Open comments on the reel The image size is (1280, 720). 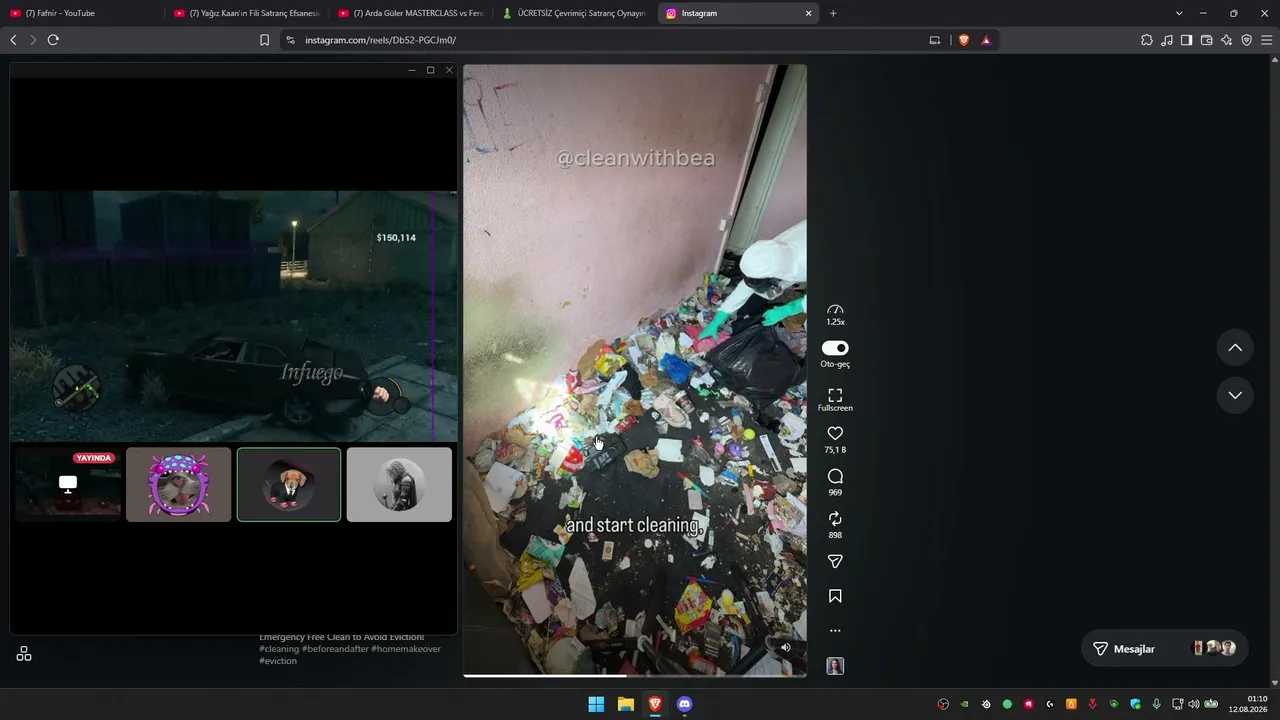pyautogui.click(x=835, y=476)
